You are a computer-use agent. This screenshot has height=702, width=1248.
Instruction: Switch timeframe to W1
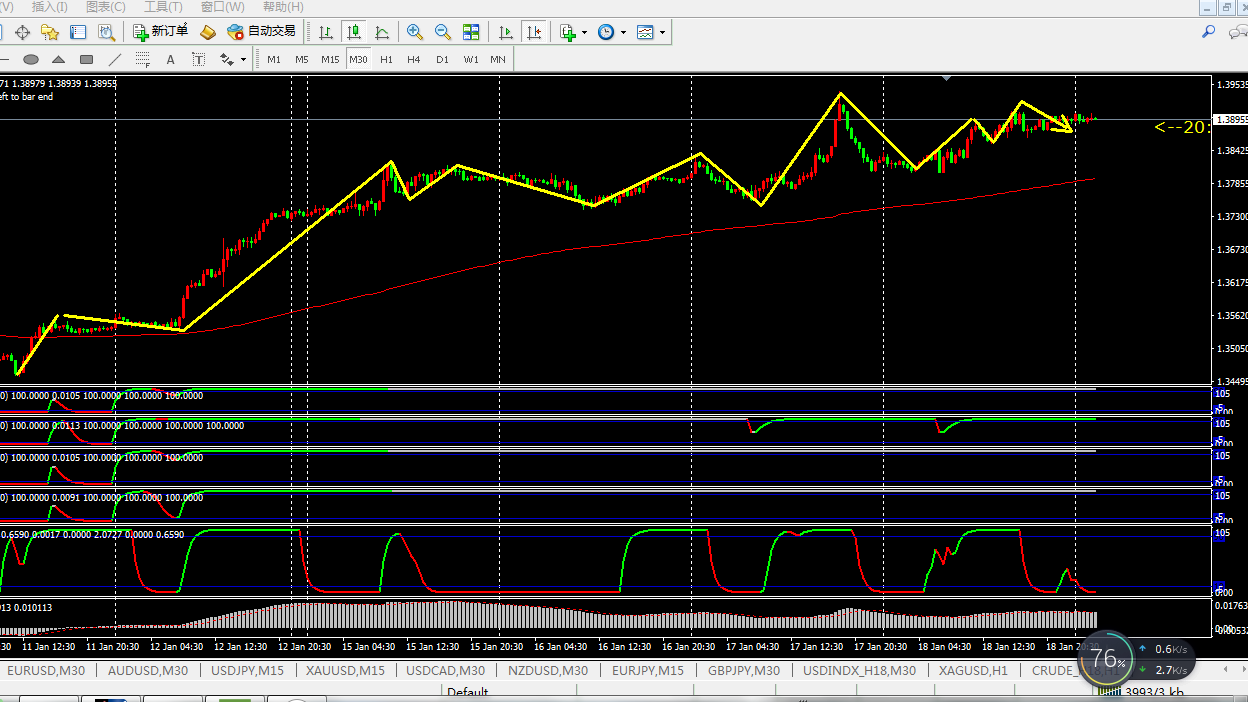[471, 59]
